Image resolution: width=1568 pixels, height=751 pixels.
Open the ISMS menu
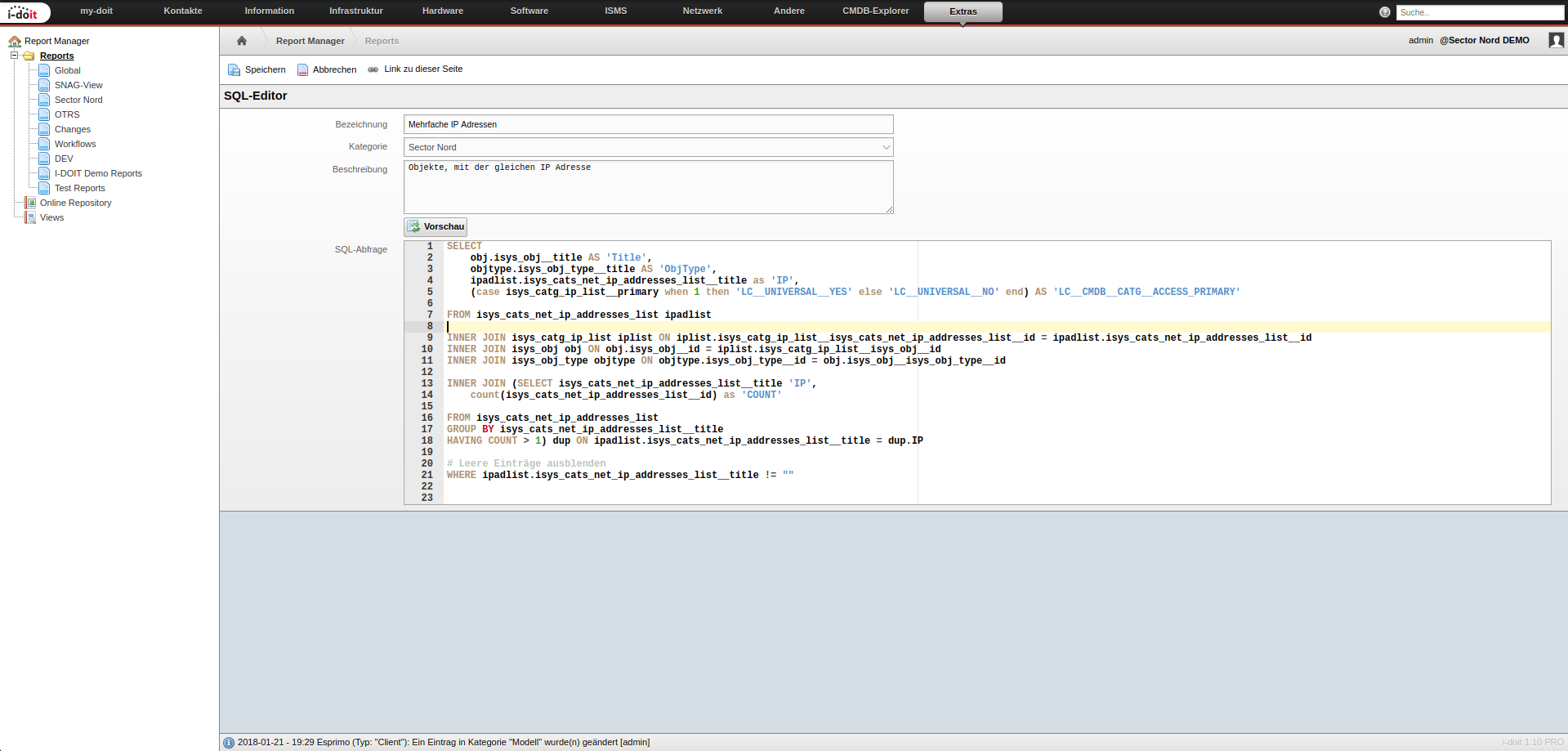616,11
